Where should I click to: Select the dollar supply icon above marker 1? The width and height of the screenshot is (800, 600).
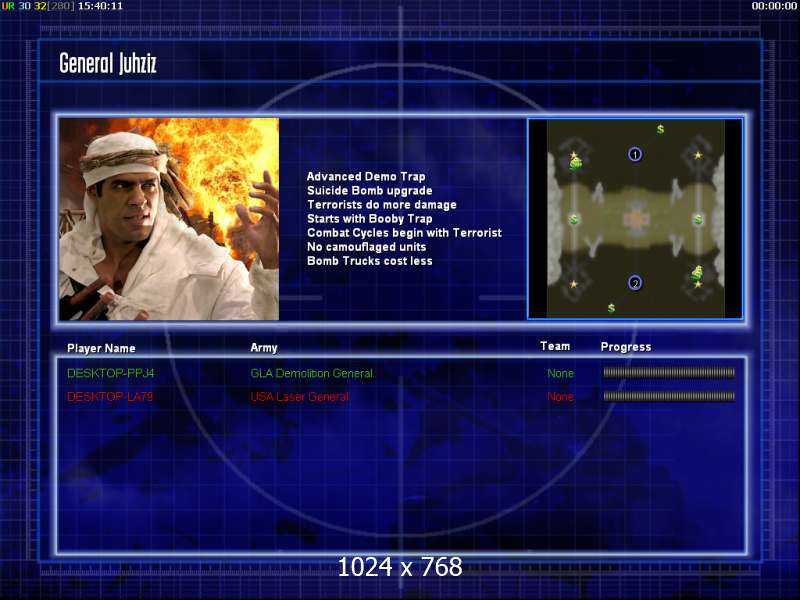(x=660, y=129)
